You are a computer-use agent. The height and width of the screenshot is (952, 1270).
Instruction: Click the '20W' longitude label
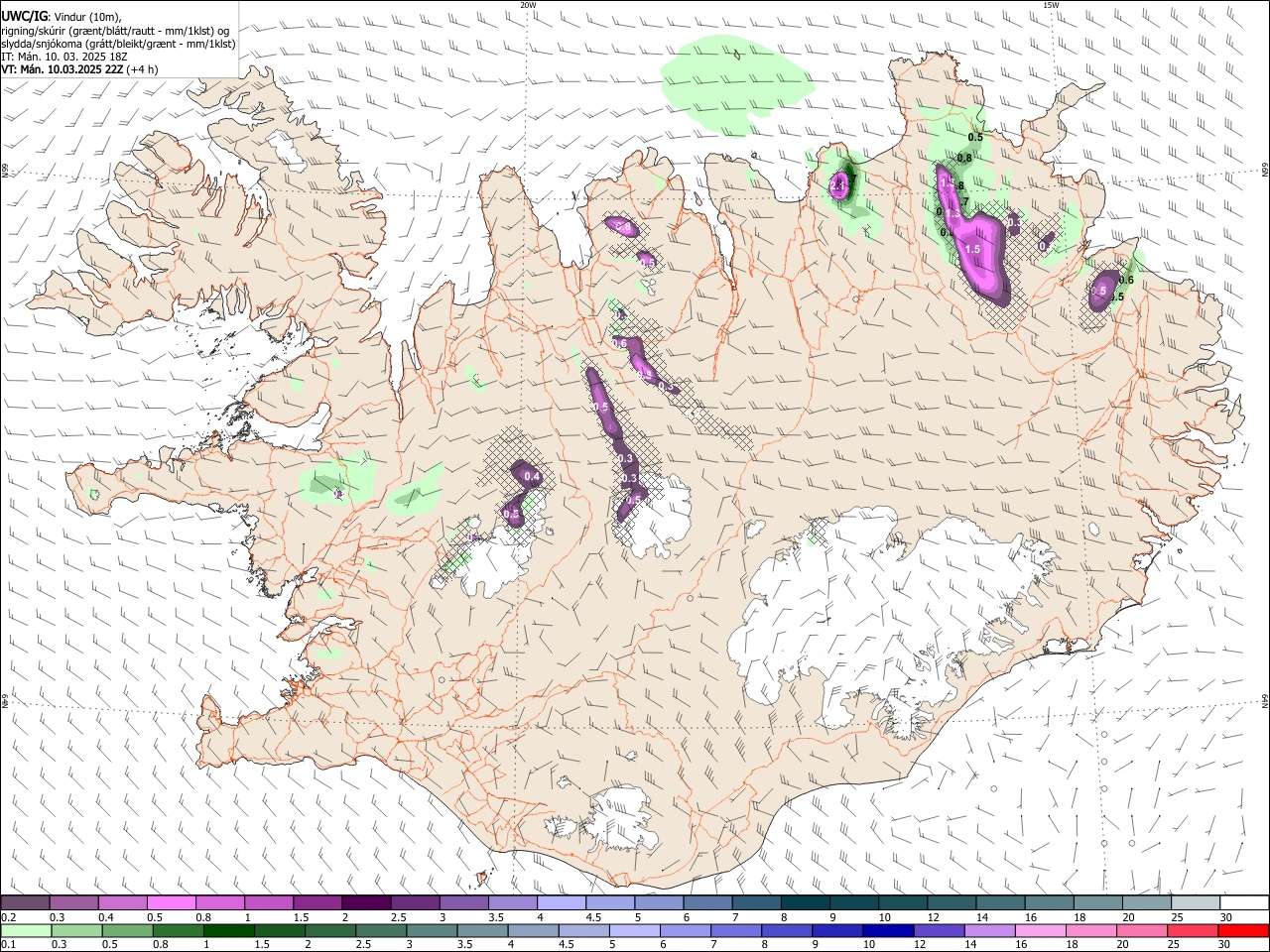[528, 5]
